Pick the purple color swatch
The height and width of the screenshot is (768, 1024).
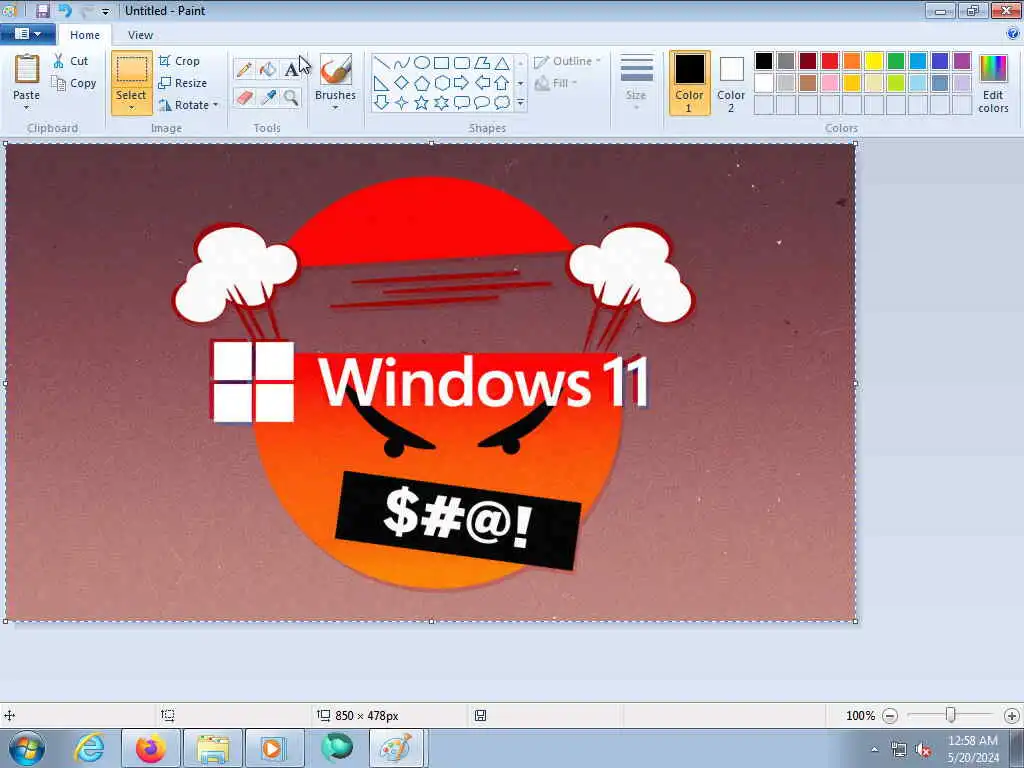962,61
